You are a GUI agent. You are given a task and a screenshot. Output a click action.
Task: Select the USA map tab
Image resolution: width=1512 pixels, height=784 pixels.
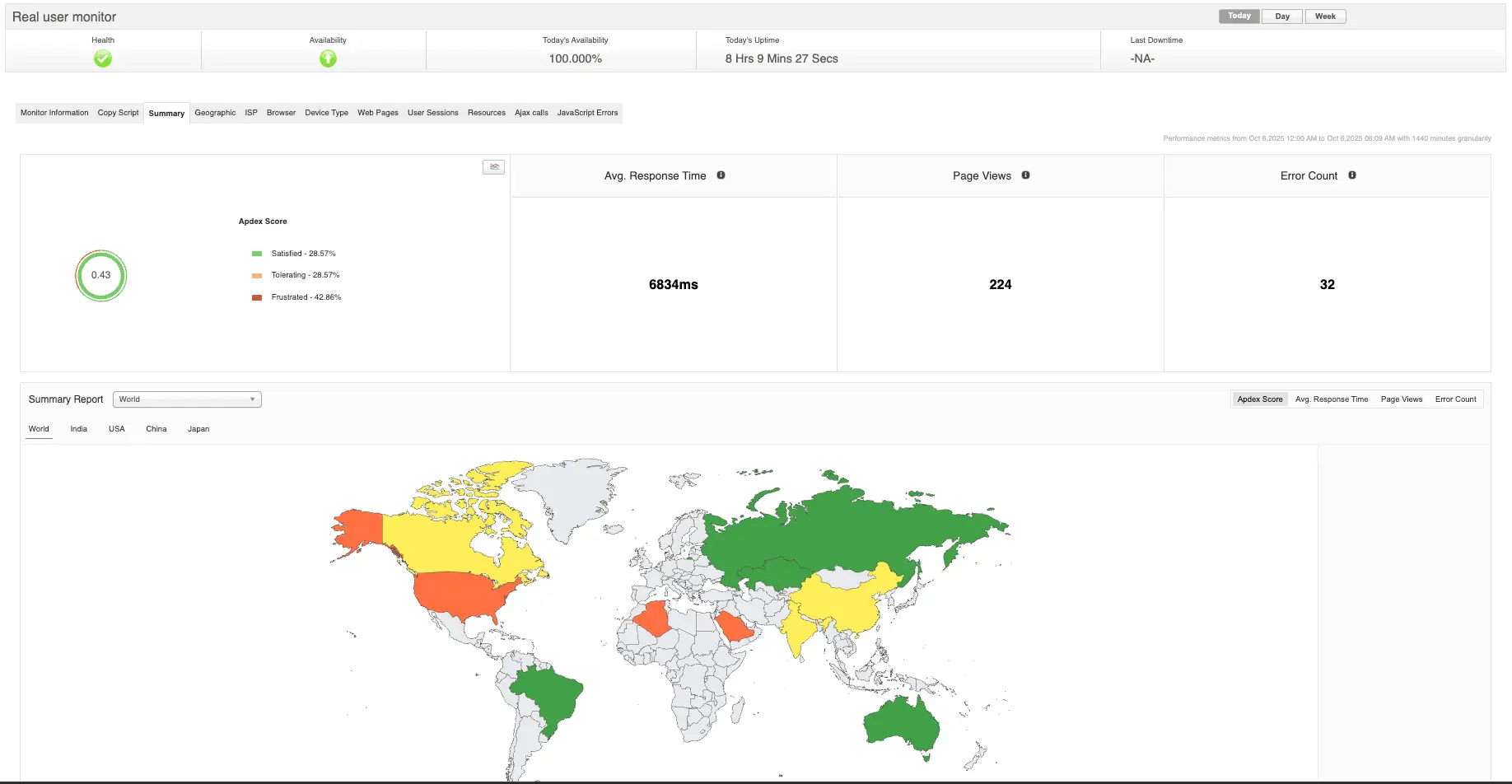(116, 428)
